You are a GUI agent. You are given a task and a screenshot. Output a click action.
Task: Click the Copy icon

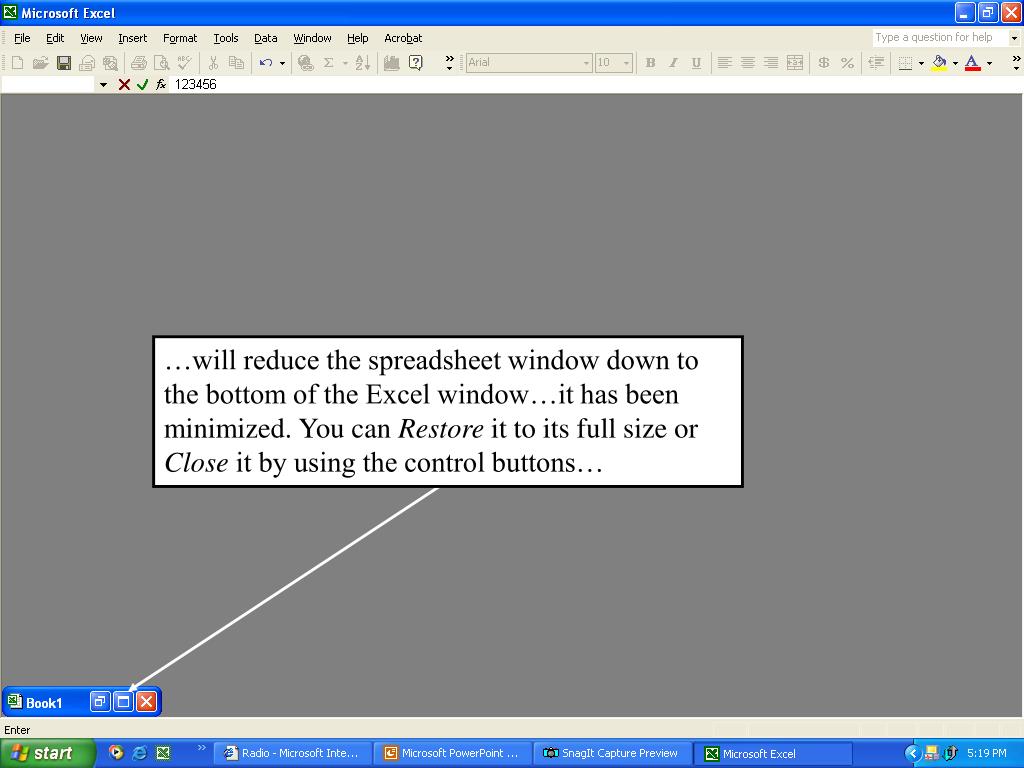[236, 63]
